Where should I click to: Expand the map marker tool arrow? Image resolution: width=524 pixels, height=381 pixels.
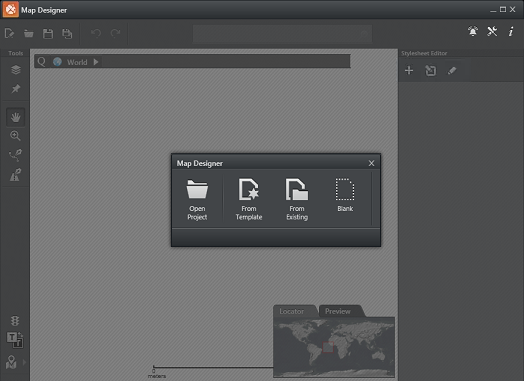(x=24, y=362)
